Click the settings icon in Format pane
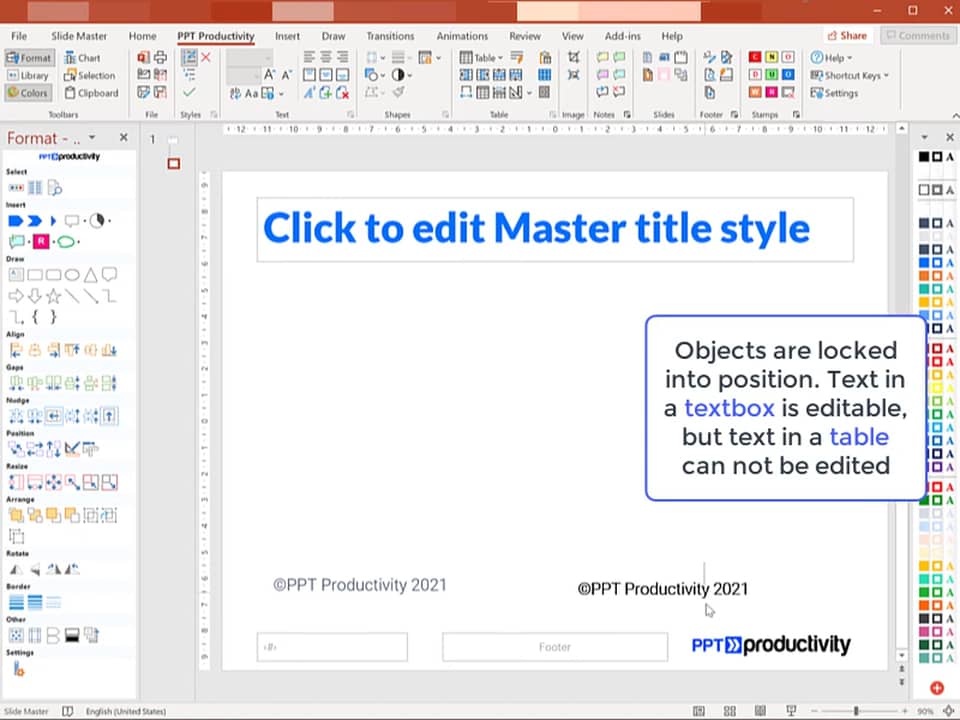The height and width of the screenshot is (720, 960). (x=17, y=669)
